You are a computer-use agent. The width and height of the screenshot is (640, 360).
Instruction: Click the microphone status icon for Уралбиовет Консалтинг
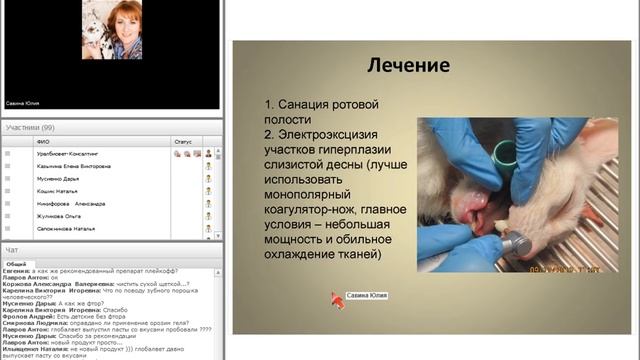[177, 154]
